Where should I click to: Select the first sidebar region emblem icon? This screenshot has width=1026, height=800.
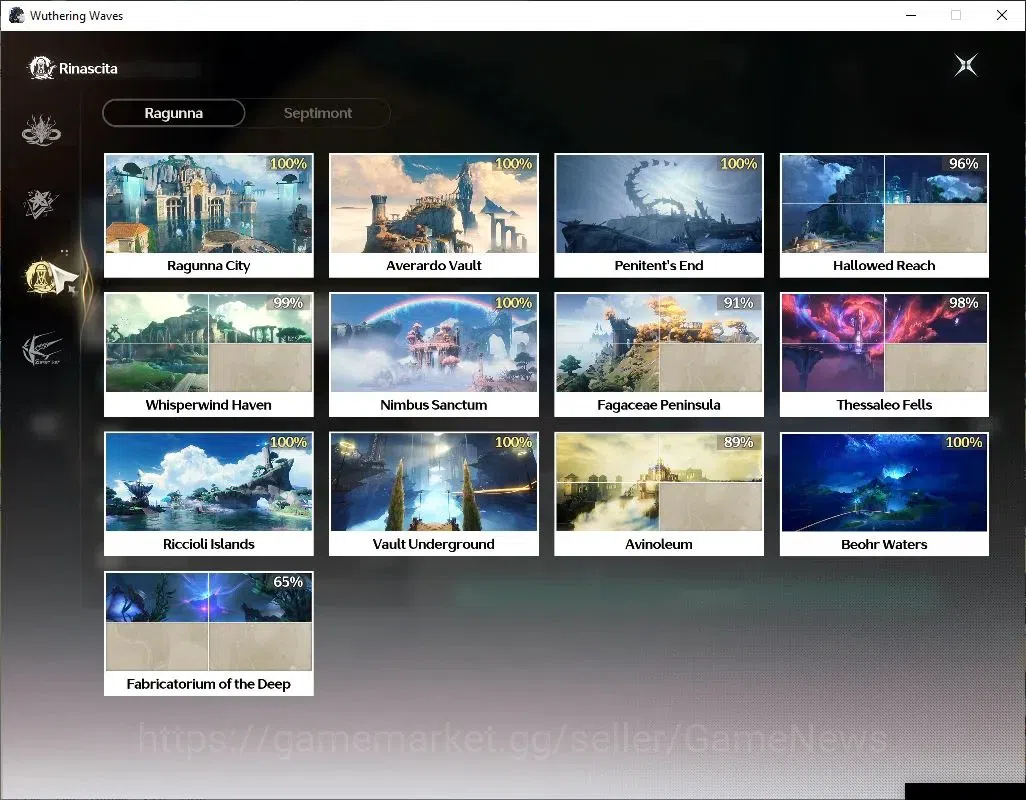click(x=41, y=130)
